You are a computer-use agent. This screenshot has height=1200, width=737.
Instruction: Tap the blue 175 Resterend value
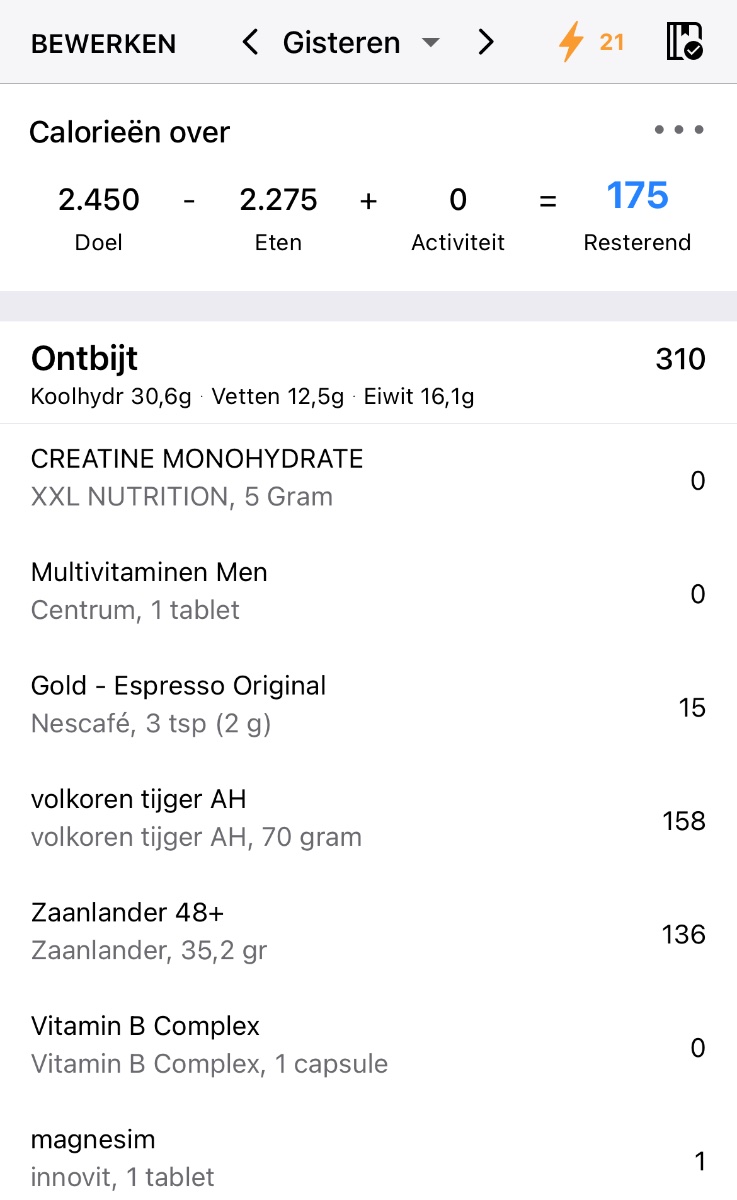coord(637,196)
